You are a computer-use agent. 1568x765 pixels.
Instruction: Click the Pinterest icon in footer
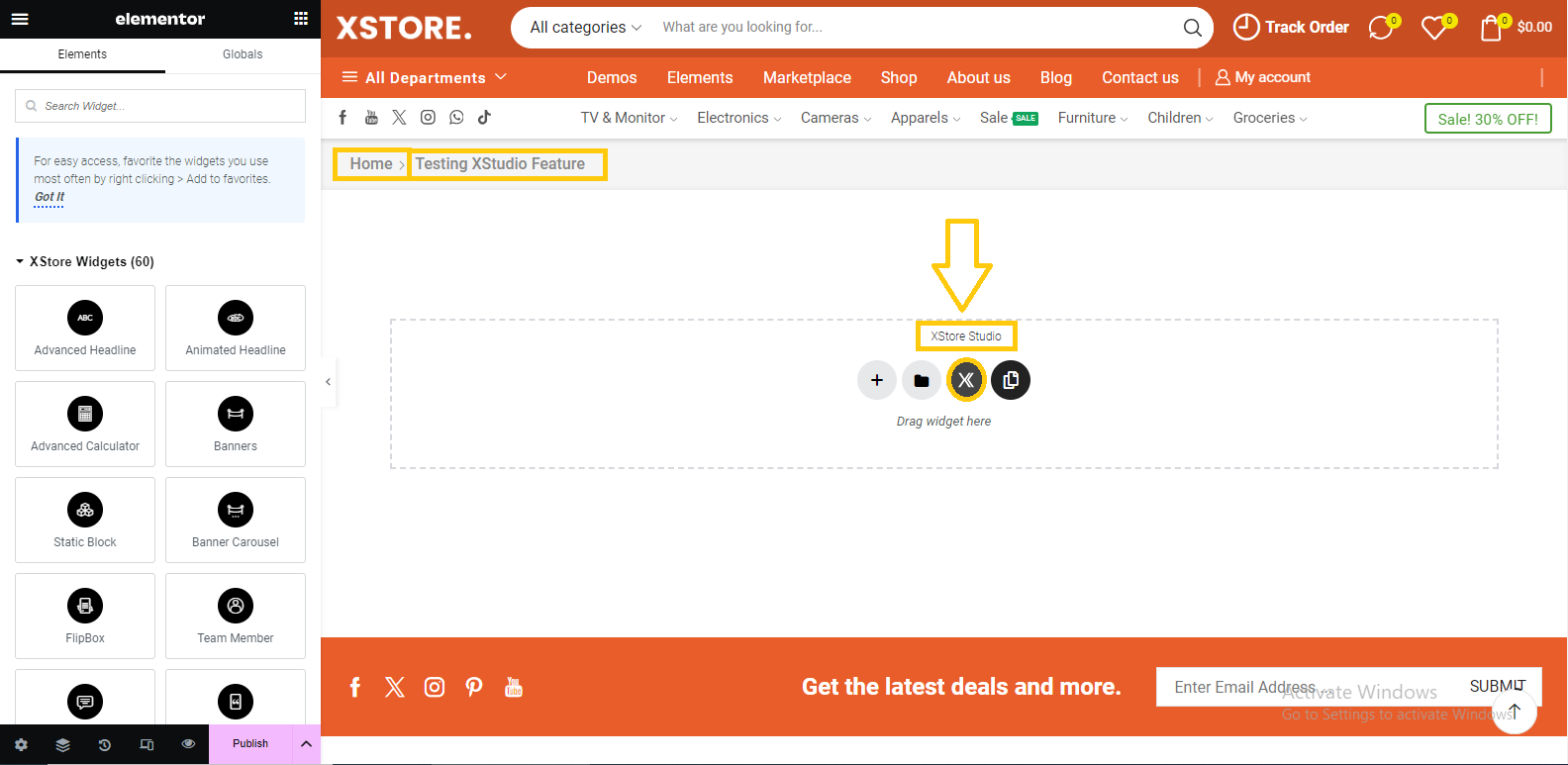point(474,687)
